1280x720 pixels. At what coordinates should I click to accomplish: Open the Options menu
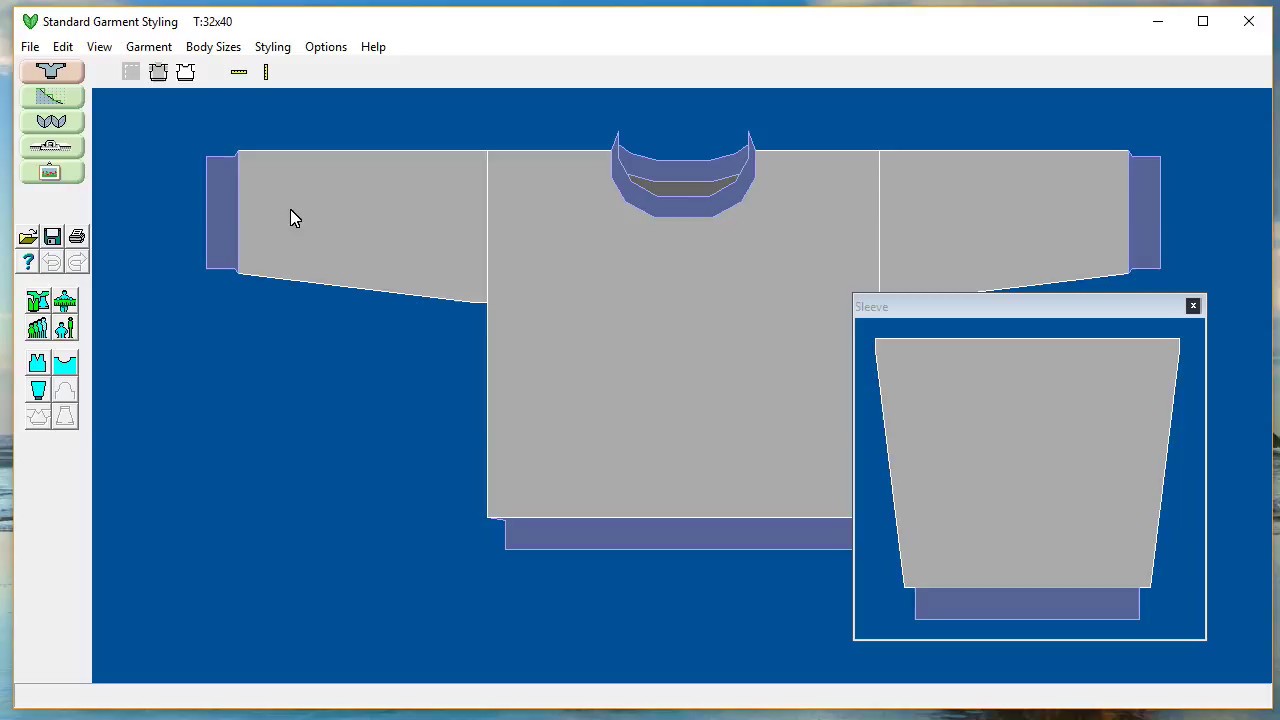point(326,47)
